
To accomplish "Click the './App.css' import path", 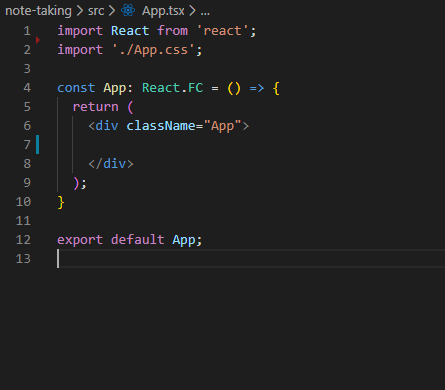I will tap(154, 50).
